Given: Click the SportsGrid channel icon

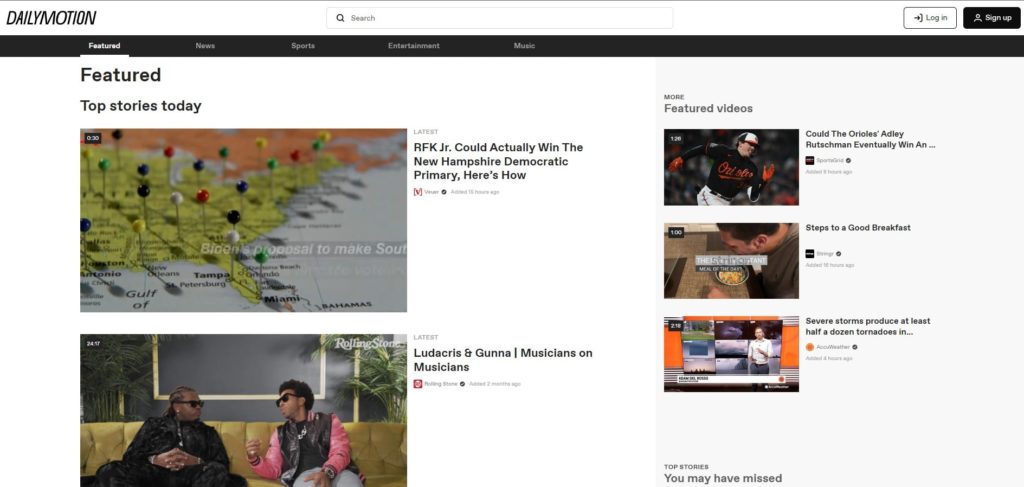Looking at the screenshot, I should tap(810, 160).
